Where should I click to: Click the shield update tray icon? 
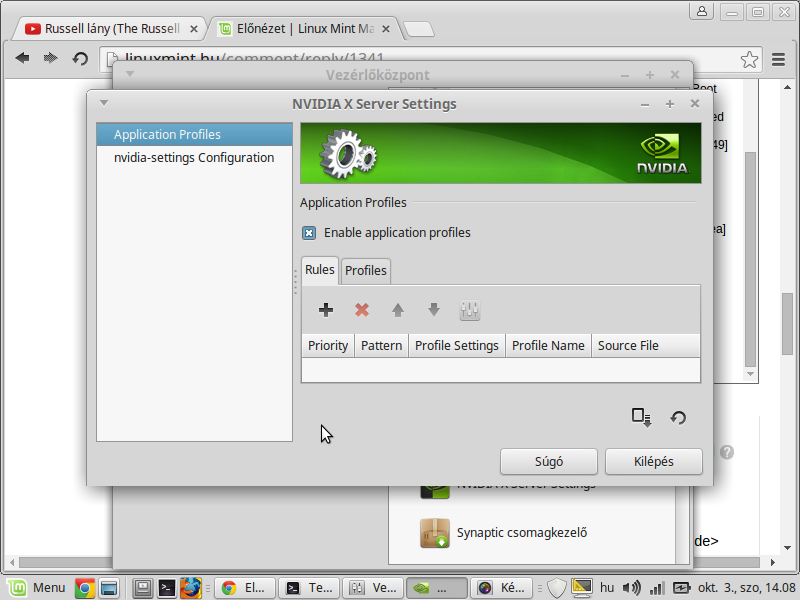coord(557,588)
